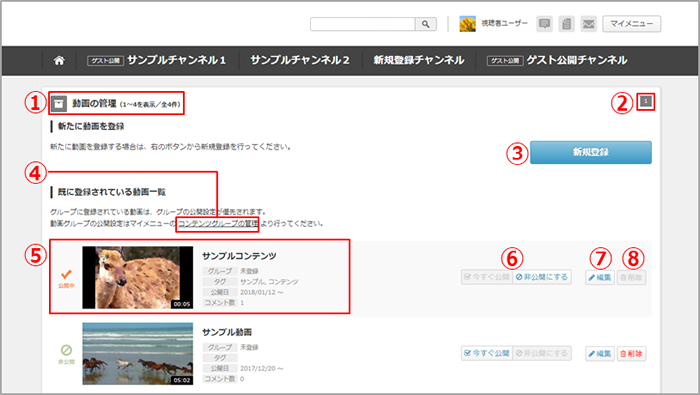This screenshot has width=700, height=395.
Task: Click the 既に登録されている動画一覧 heading
Action: click(x=112, y=192)
